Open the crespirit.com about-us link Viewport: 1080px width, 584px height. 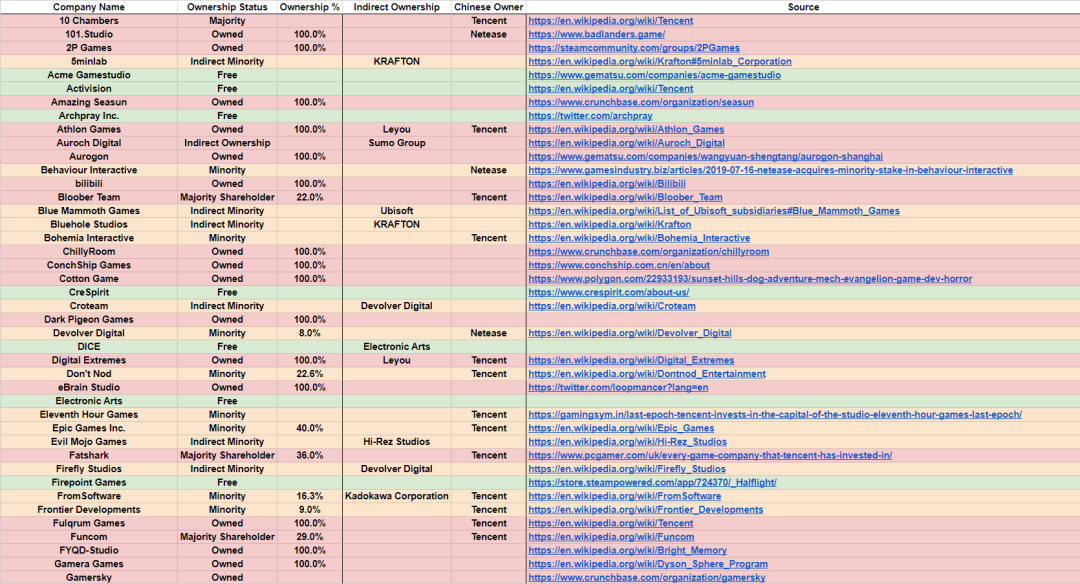point(609,293)
